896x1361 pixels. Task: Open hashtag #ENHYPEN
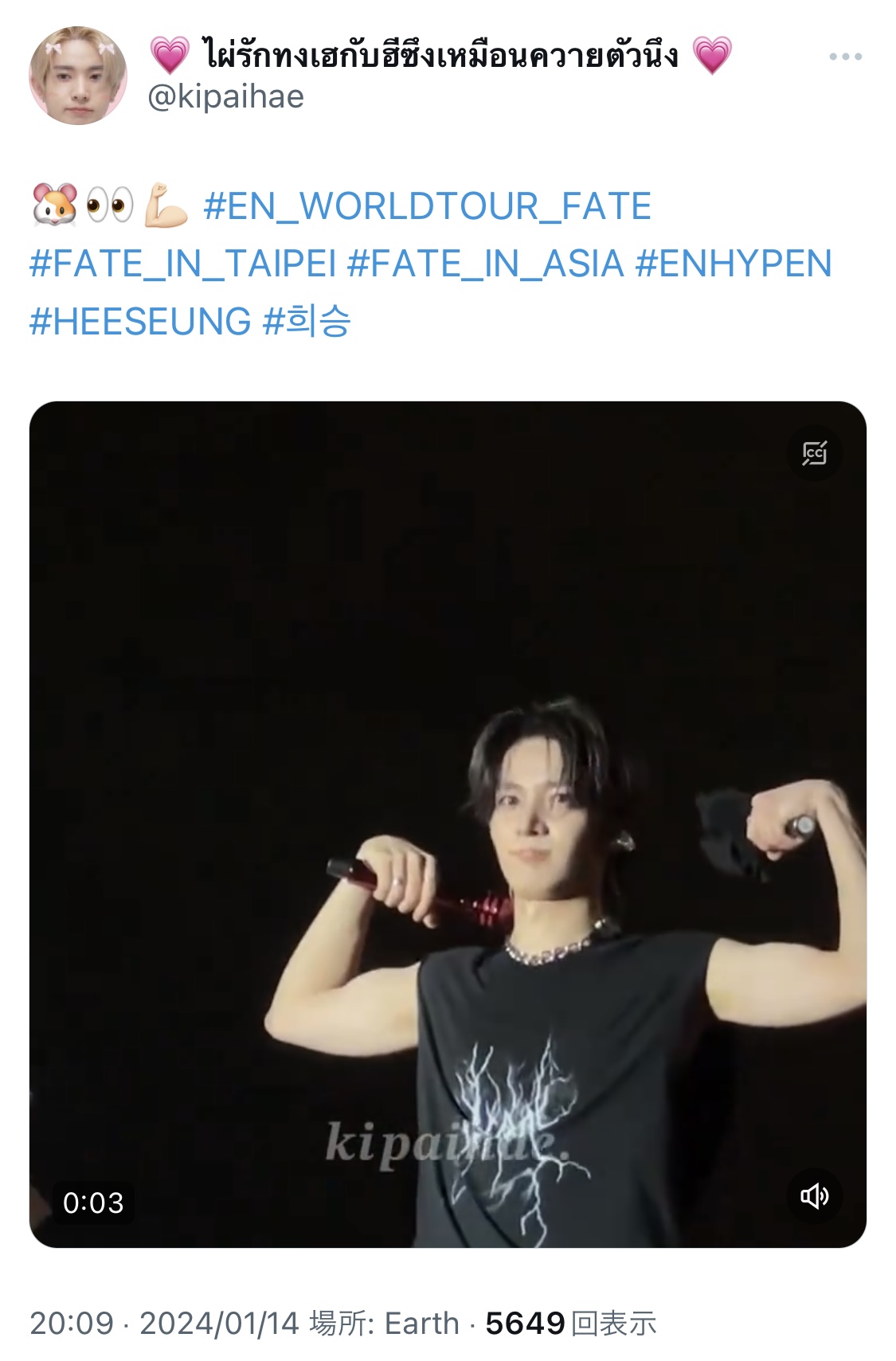(x=734, y=264)
